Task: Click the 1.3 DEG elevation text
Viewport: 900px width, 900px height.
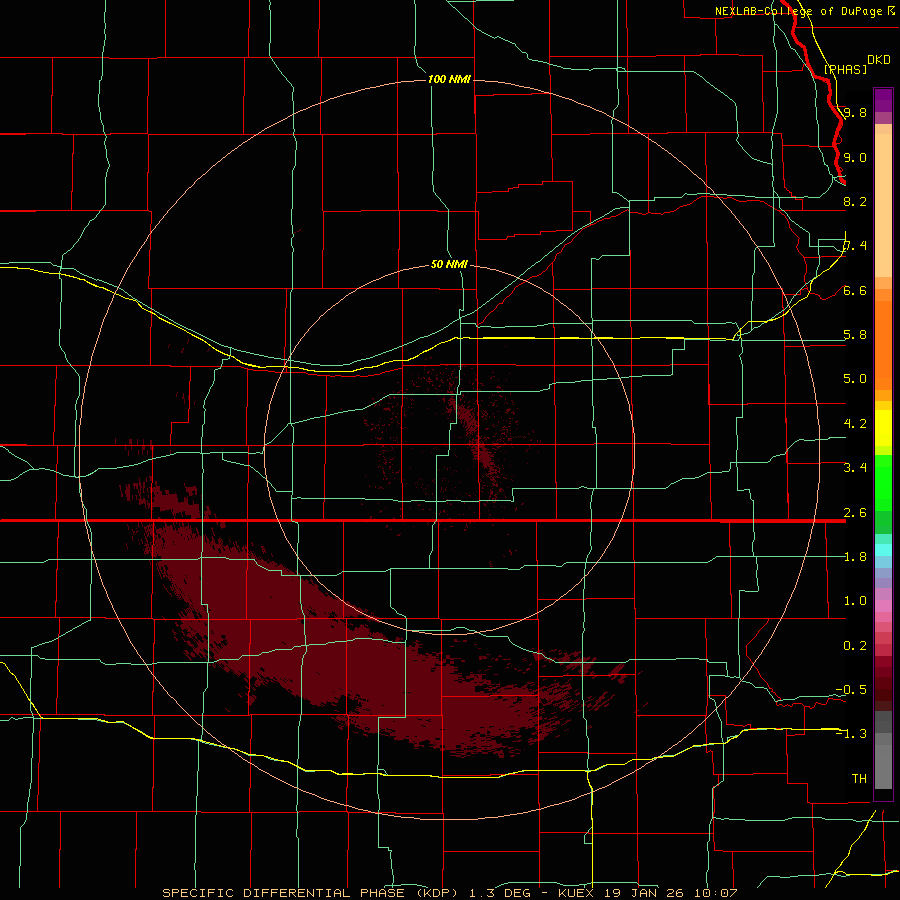Action: 500,893
